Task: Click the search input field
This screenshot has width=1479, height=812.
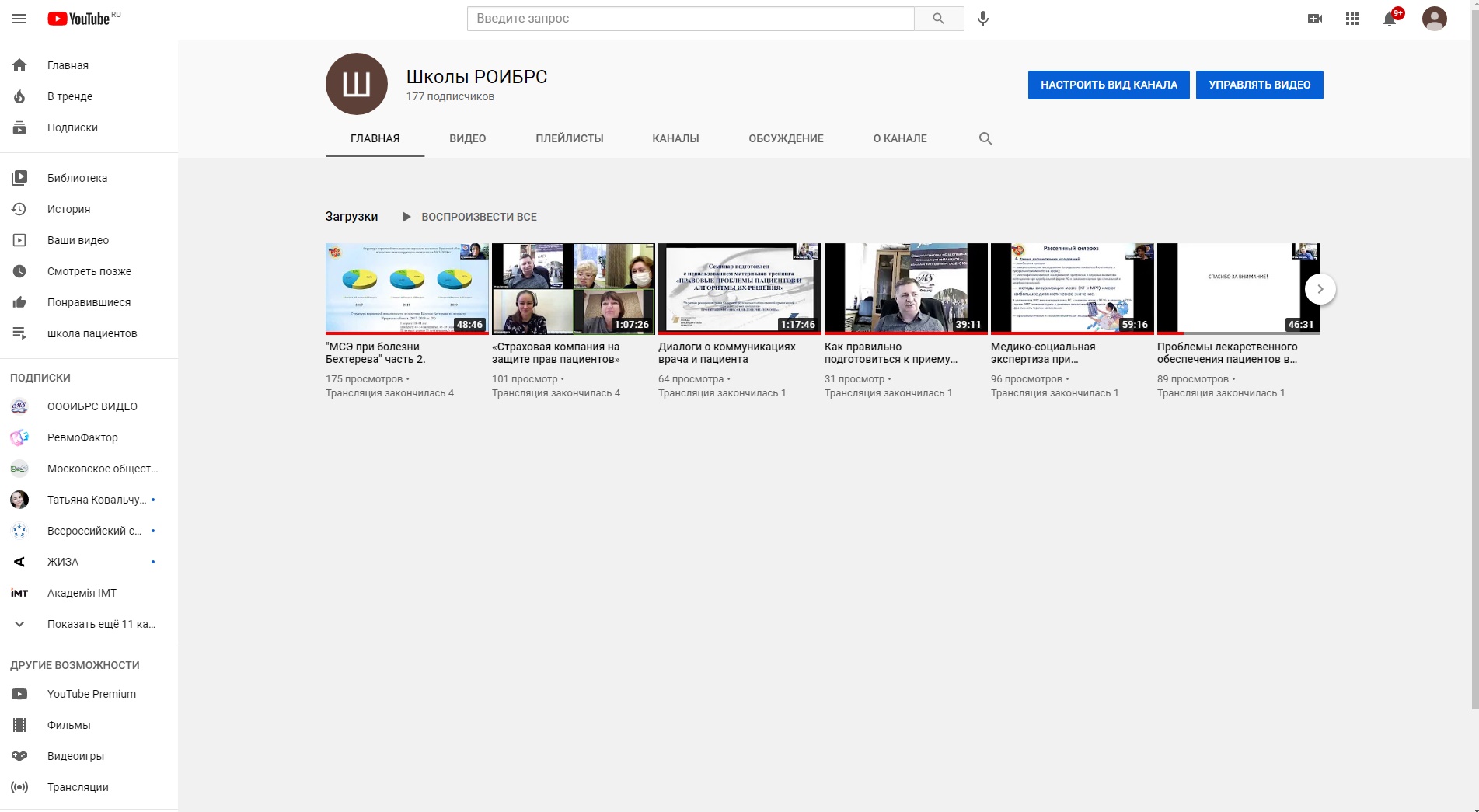Action: [x=690, y=19]
